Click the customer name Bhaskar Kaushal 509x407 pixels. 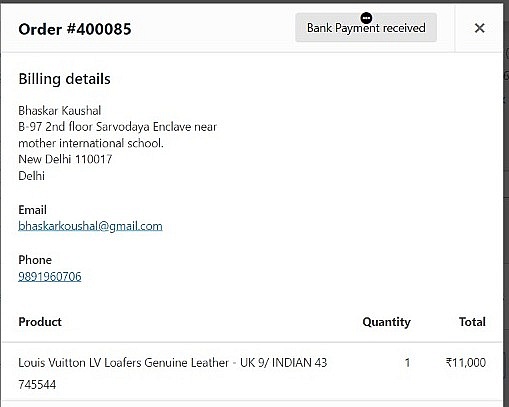(60, 111)
